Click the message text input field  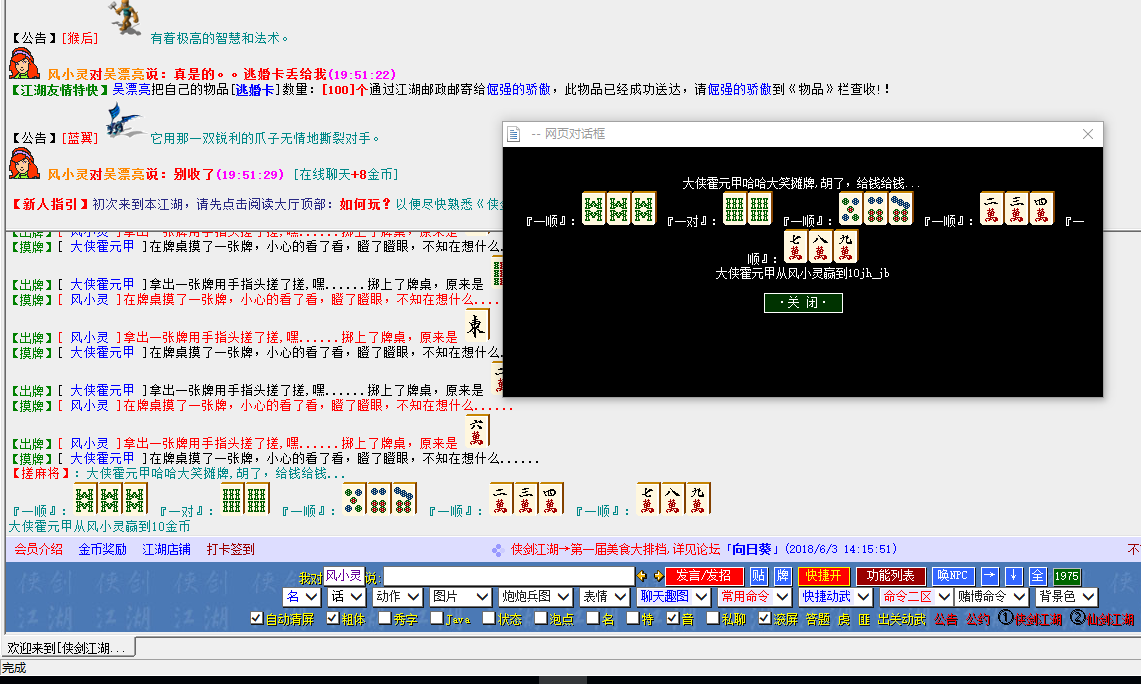pos(509,576)
